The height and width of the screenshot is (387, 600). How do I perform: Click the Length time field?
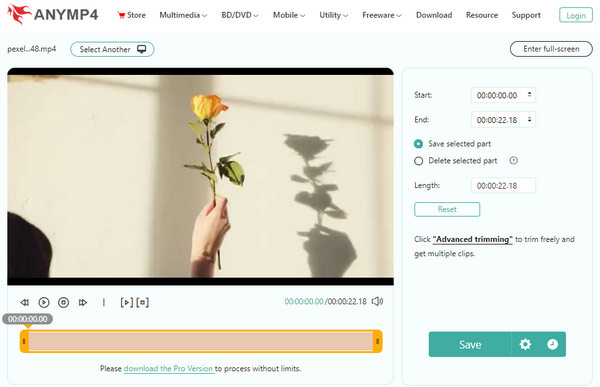pyautogui.click(x=503, y=186)
